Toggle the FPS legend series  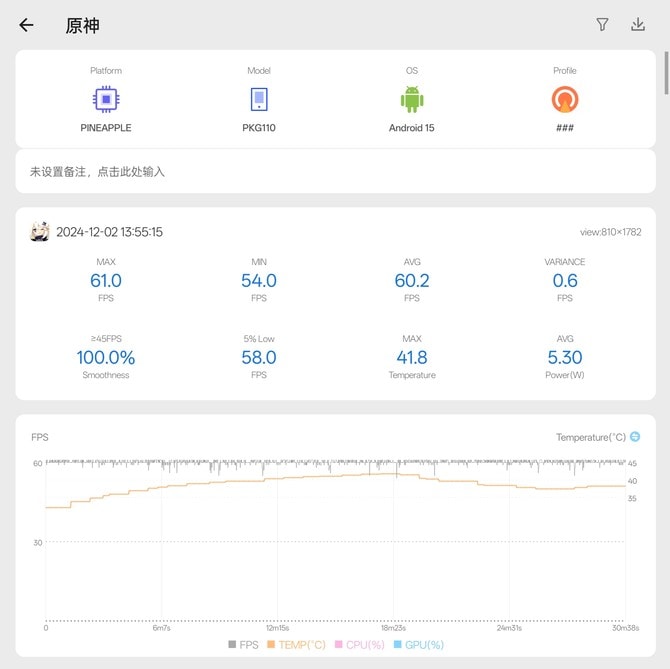245,645
